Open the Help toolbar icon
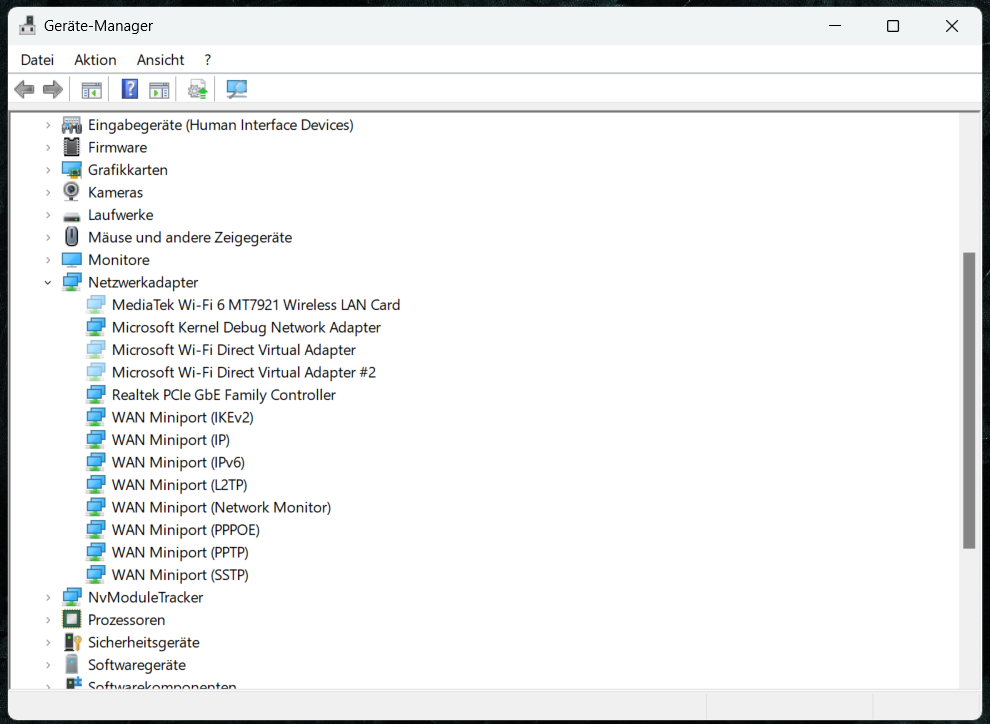The height and width of the screenshot is (724, 990). pyautogui.click(x=129, y=89)
